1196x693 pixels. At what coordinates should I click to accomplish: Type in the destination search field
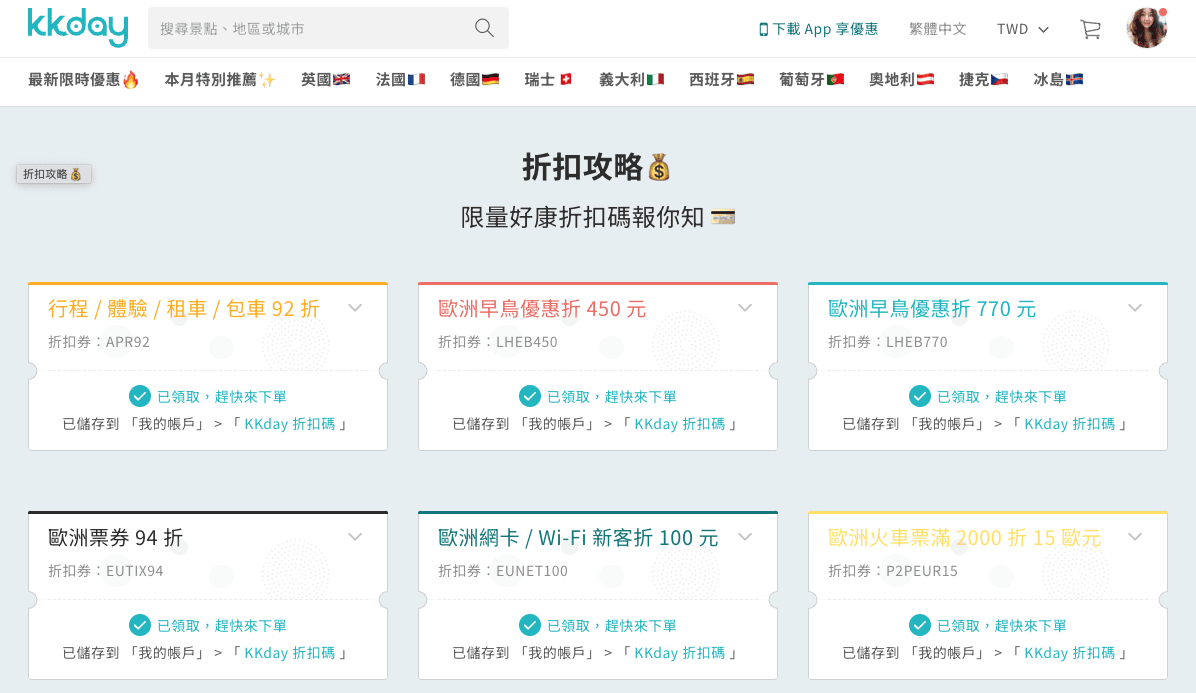300,28
